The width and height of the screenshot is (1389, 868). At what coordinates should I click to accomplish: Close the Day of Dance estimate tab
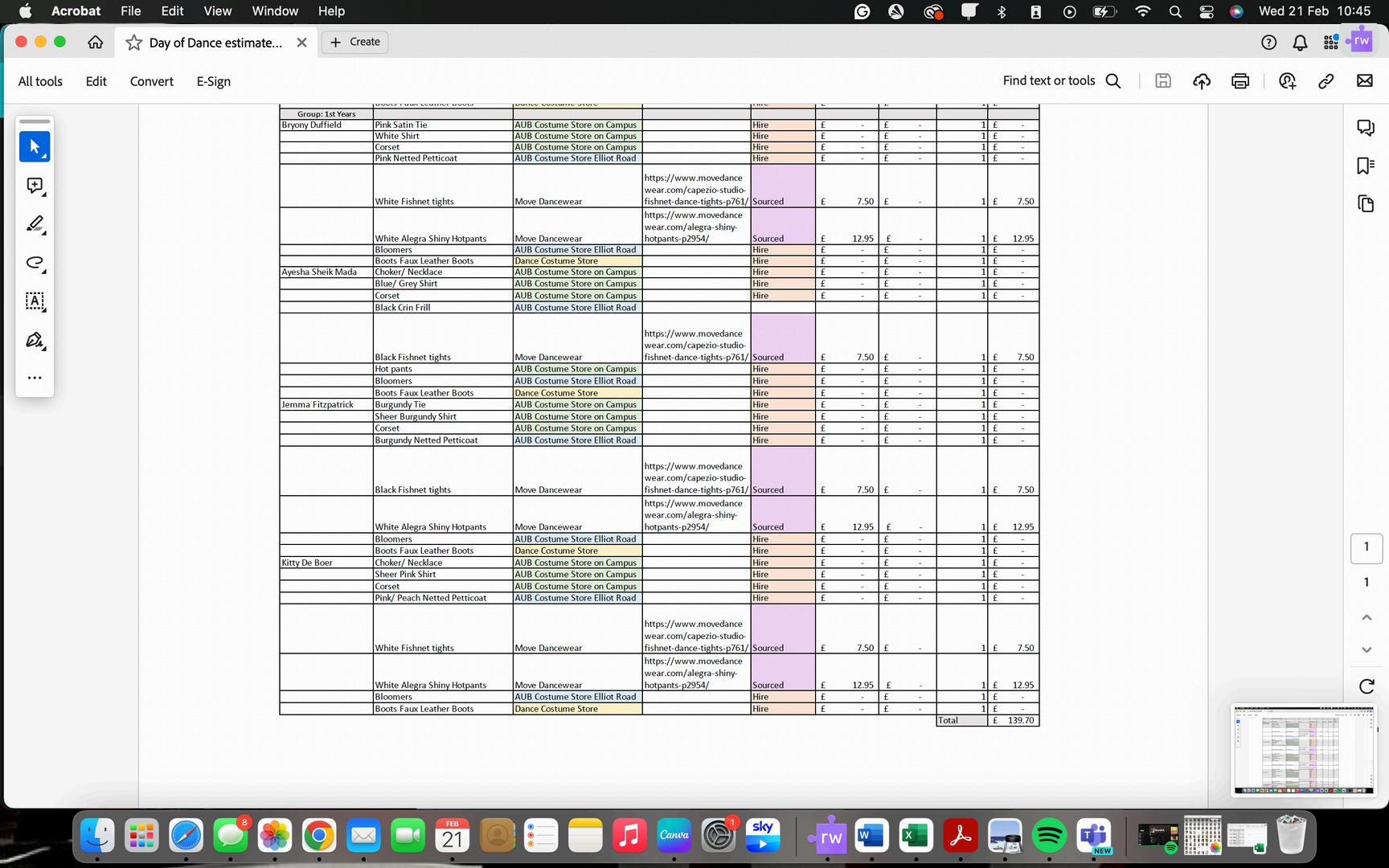coord(302,43)
